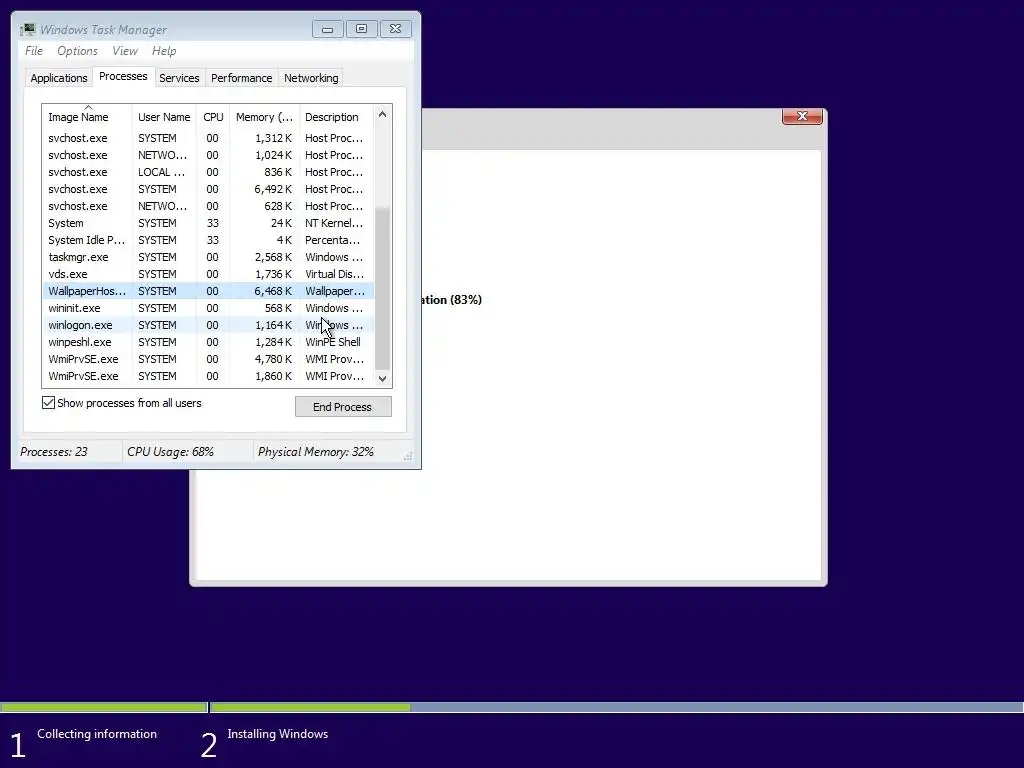Switch to the Applications tab
Image resolution: width=1024 pixels, height=768 pixels.
59,78
